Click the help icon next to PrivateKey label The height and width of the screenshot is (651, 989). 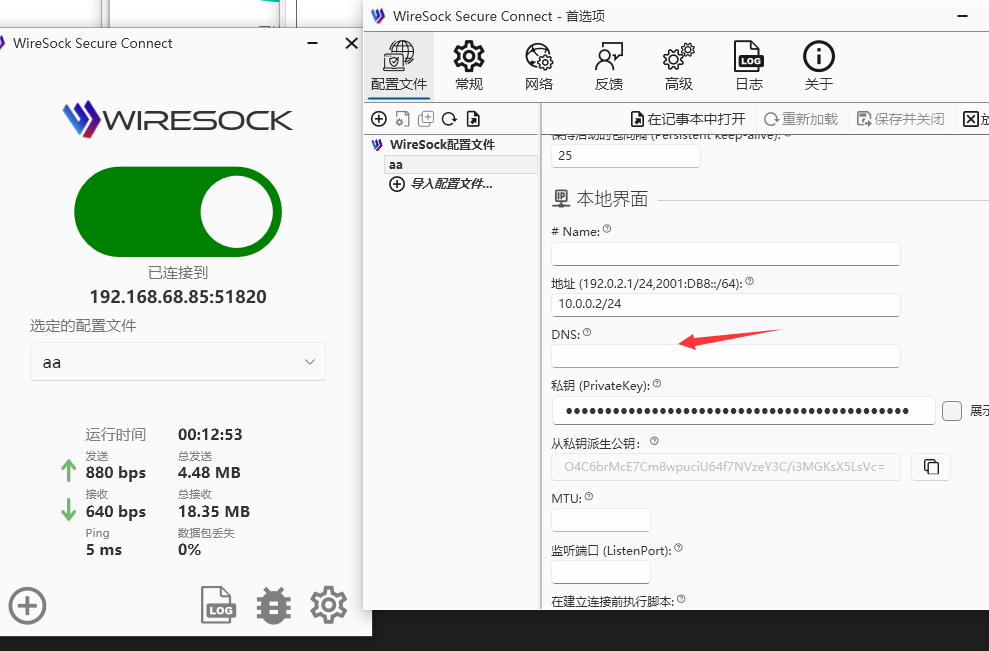click(657, 384)
